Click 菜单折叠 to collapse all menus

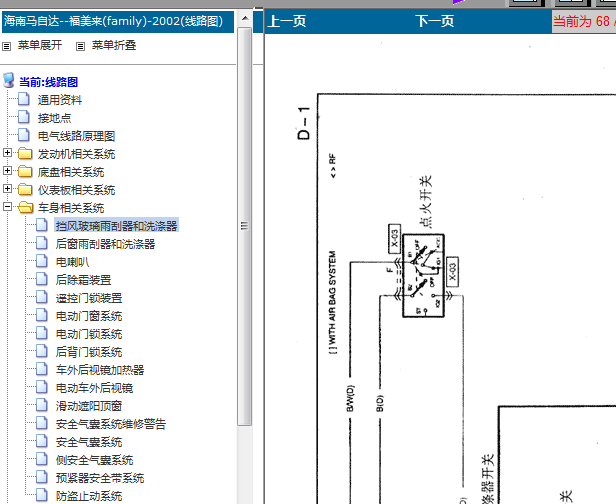pyautogui.click(x=114, y=45)
